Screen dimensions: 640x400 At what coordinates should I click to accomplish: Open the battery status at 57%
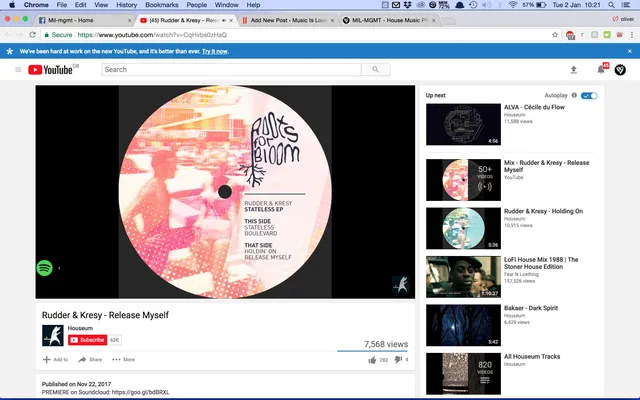[534, 5]
